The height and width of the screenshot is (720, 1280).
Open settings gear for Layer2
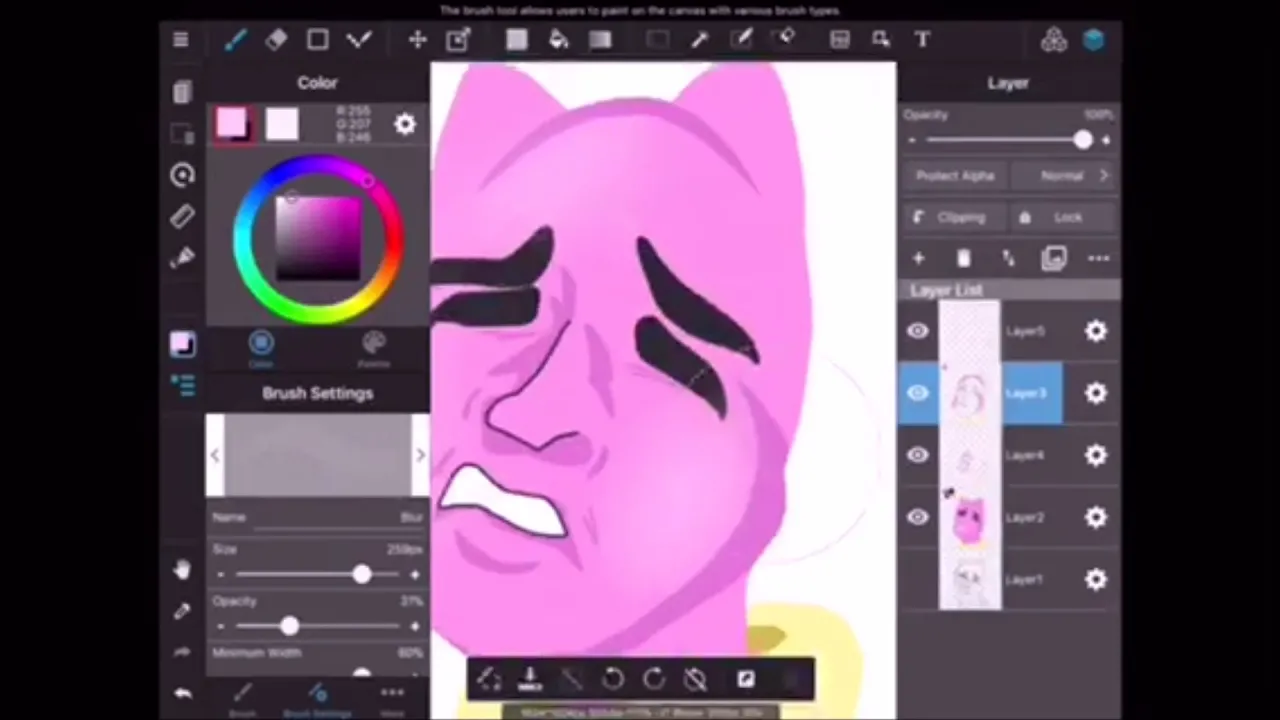(x=1096, y=517)
